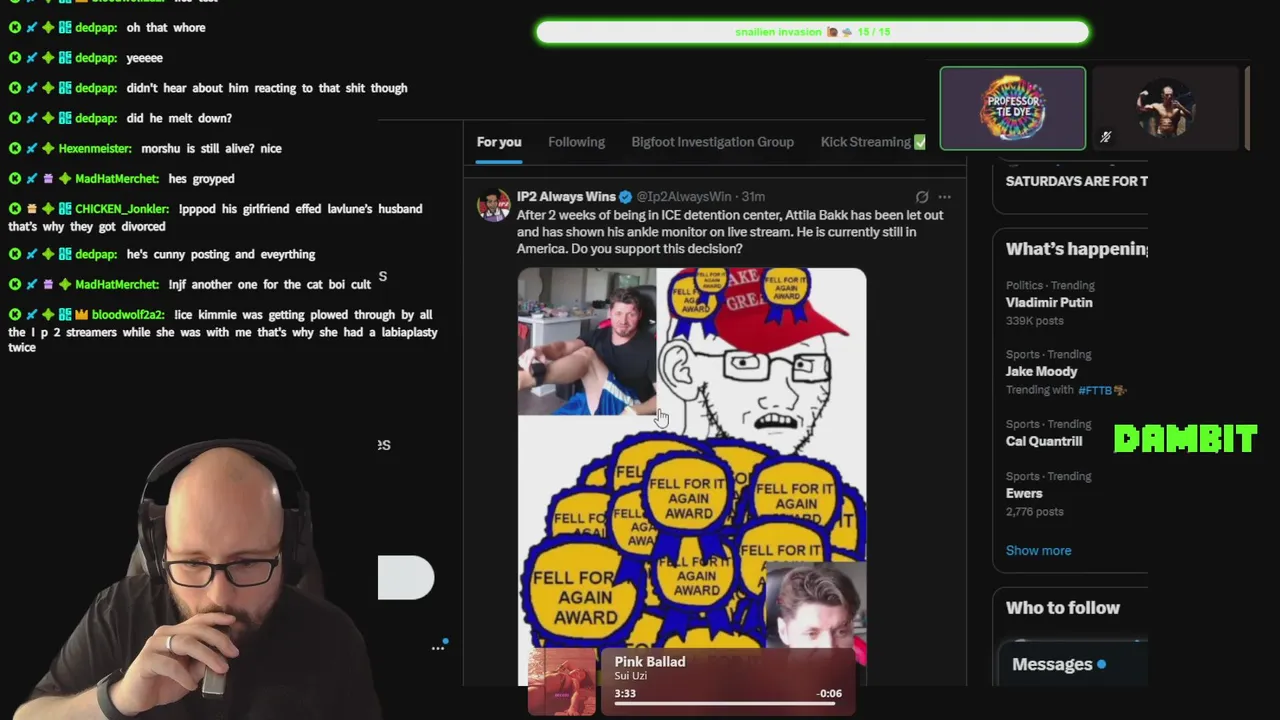Open Vladimir Putin trending topic

click(1049, 302)
